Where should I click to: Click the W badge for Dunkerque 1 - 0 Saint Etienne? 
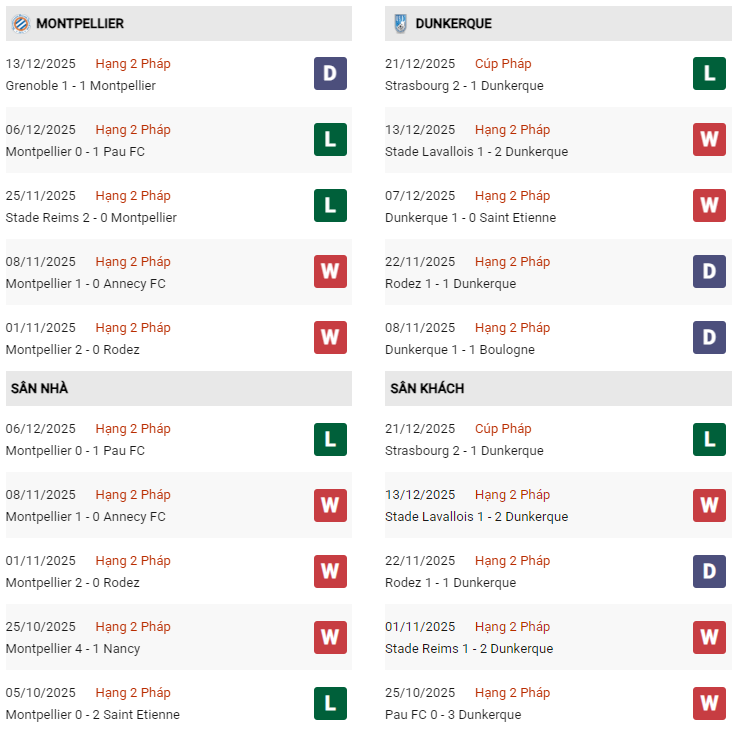click(x=709, y=206)
